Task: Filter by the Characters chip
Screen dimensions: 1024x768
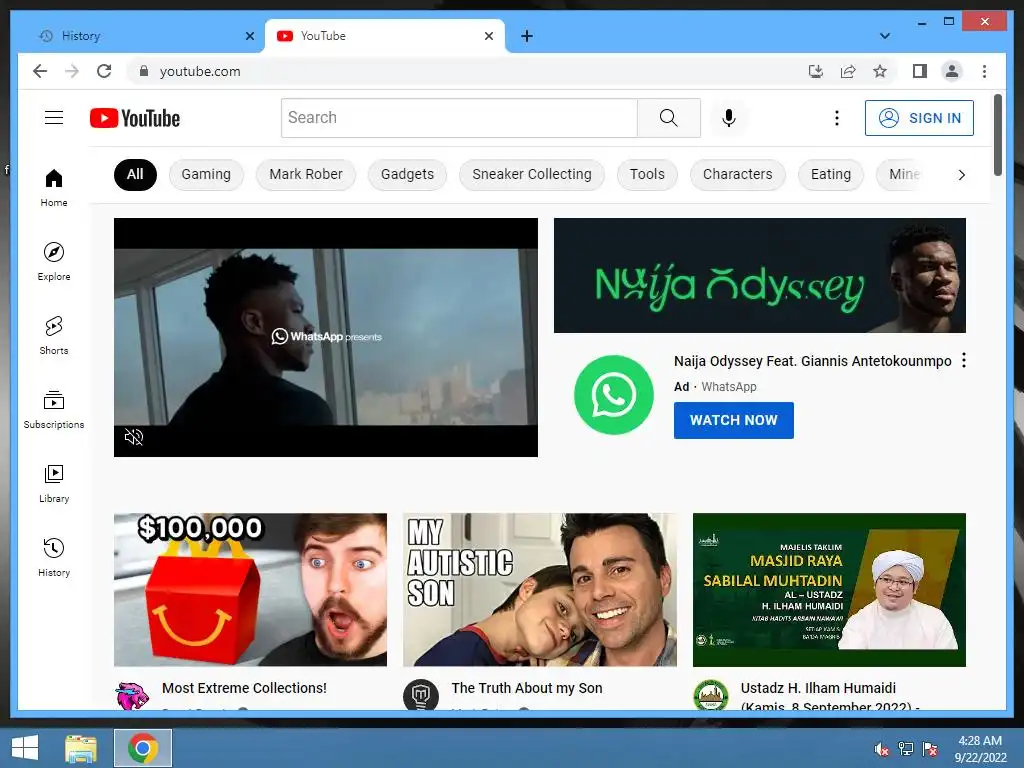Action: click(x=737, y=174)
